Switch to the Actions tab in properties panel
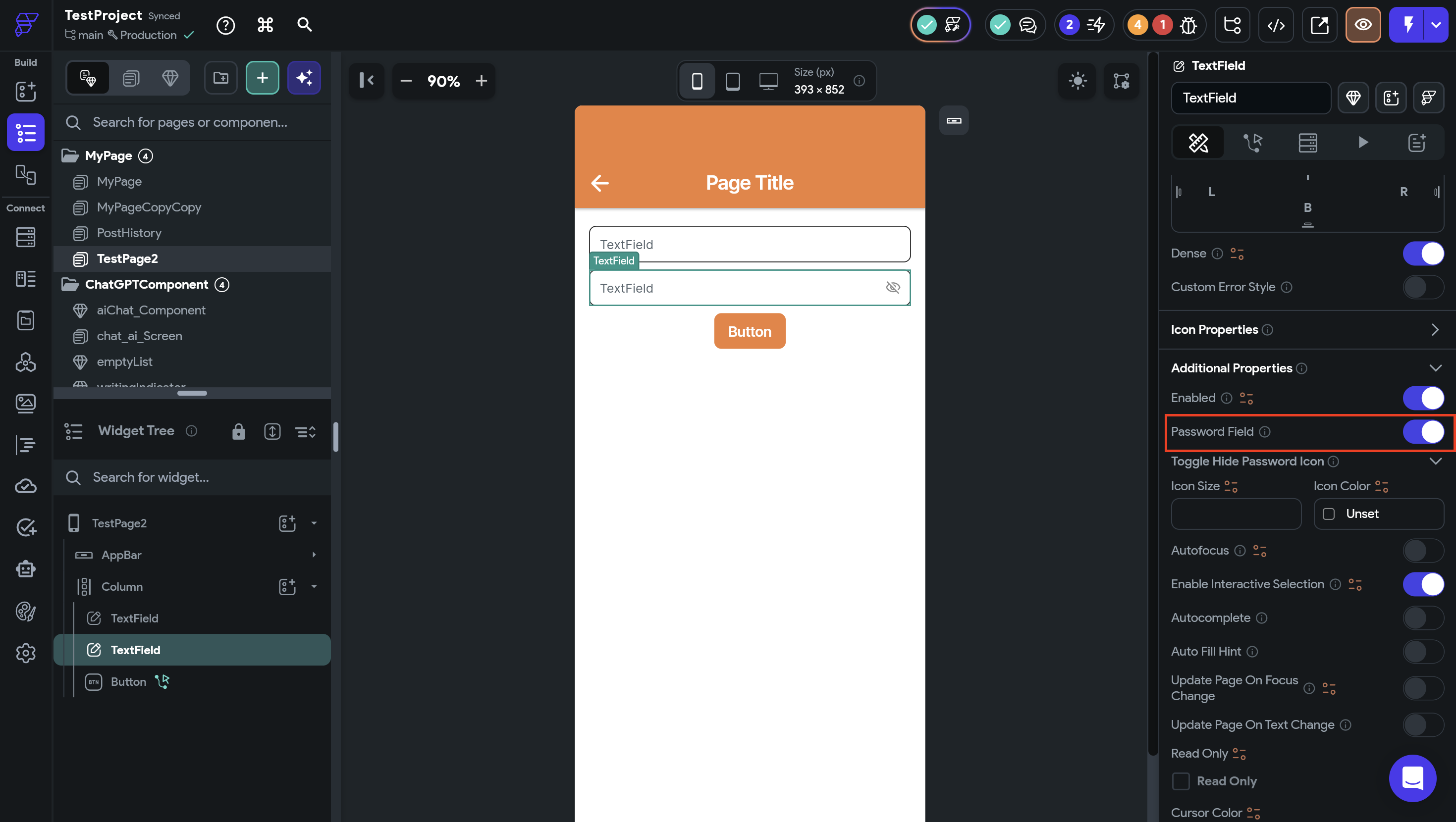Screen dimensions: 1456x822 pos(1252,143)
